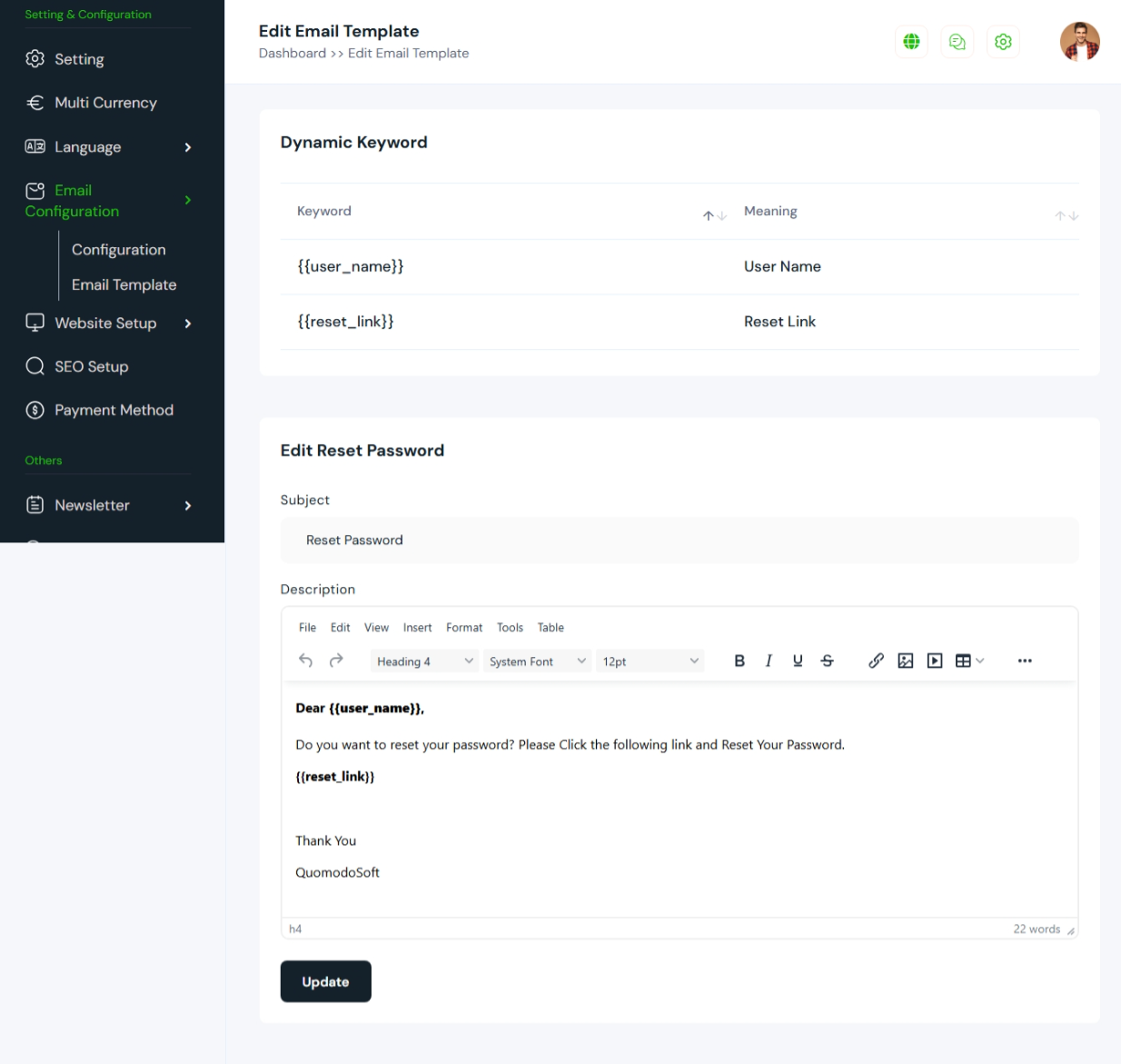Click the Payment Method dollar icon
The width and height of the screenshot is (1121, 1064).
35,410
